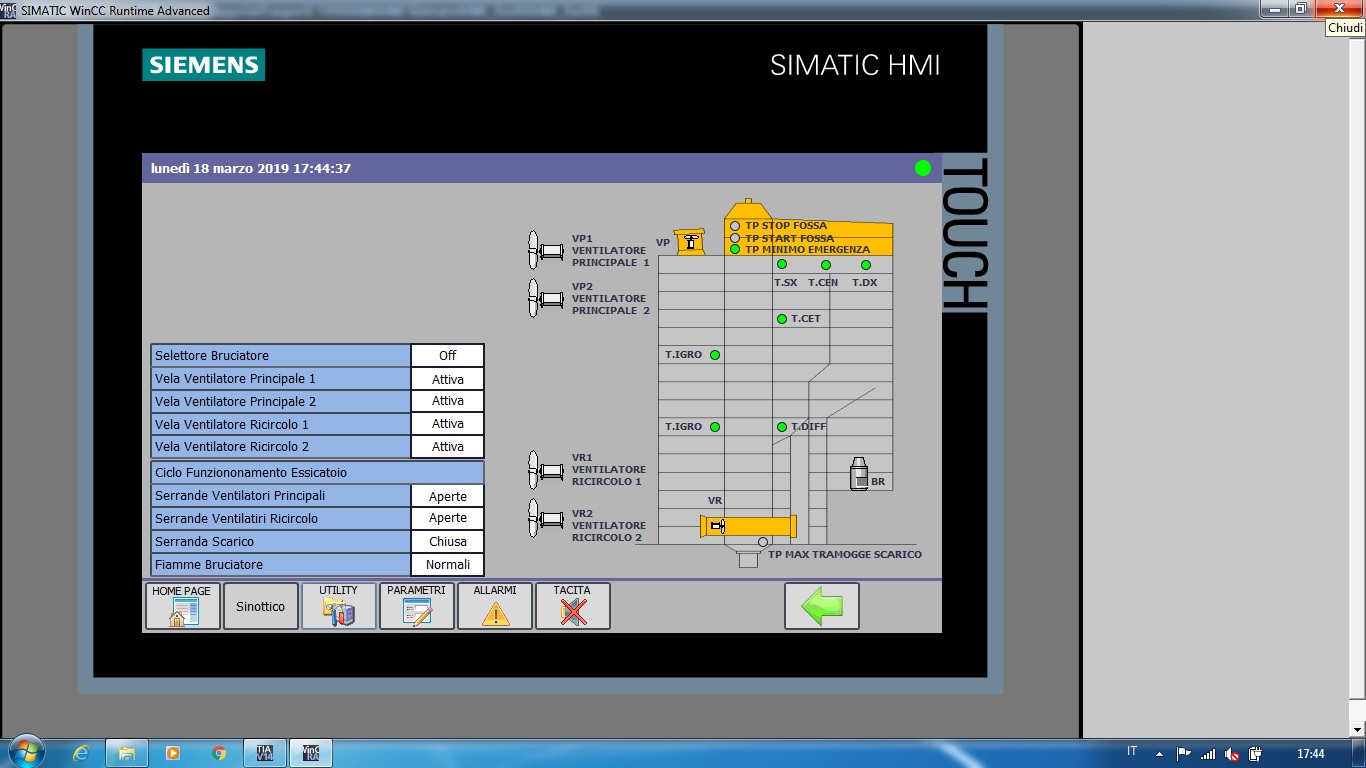Screen dimensions: 1366x768
Task: Select the VR1 recirculation fan icon
Action: click(x=545, y=469)
